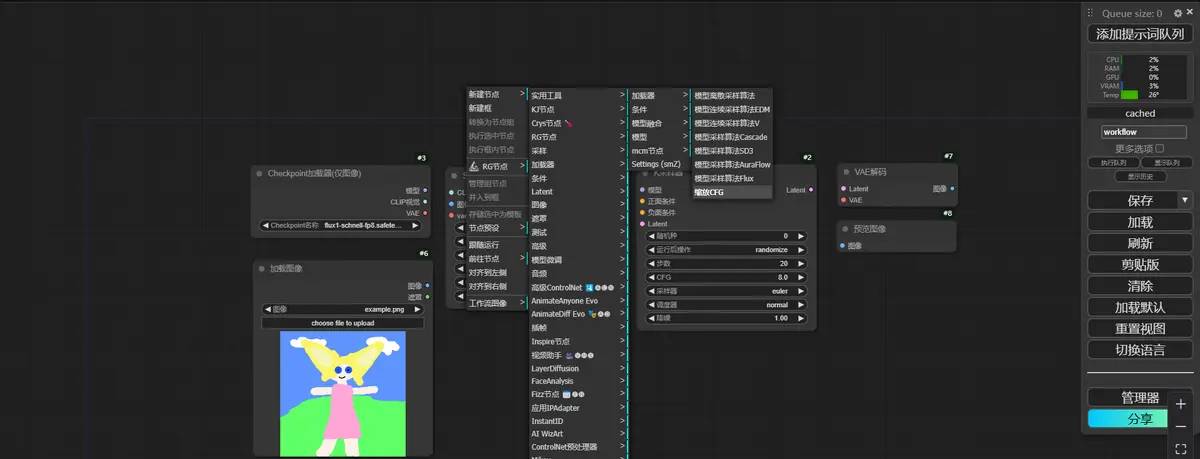This screenshot has height=459, width=1200.
Task: Expand the 节点预设 submenu
Action: (x=496, y=228)
